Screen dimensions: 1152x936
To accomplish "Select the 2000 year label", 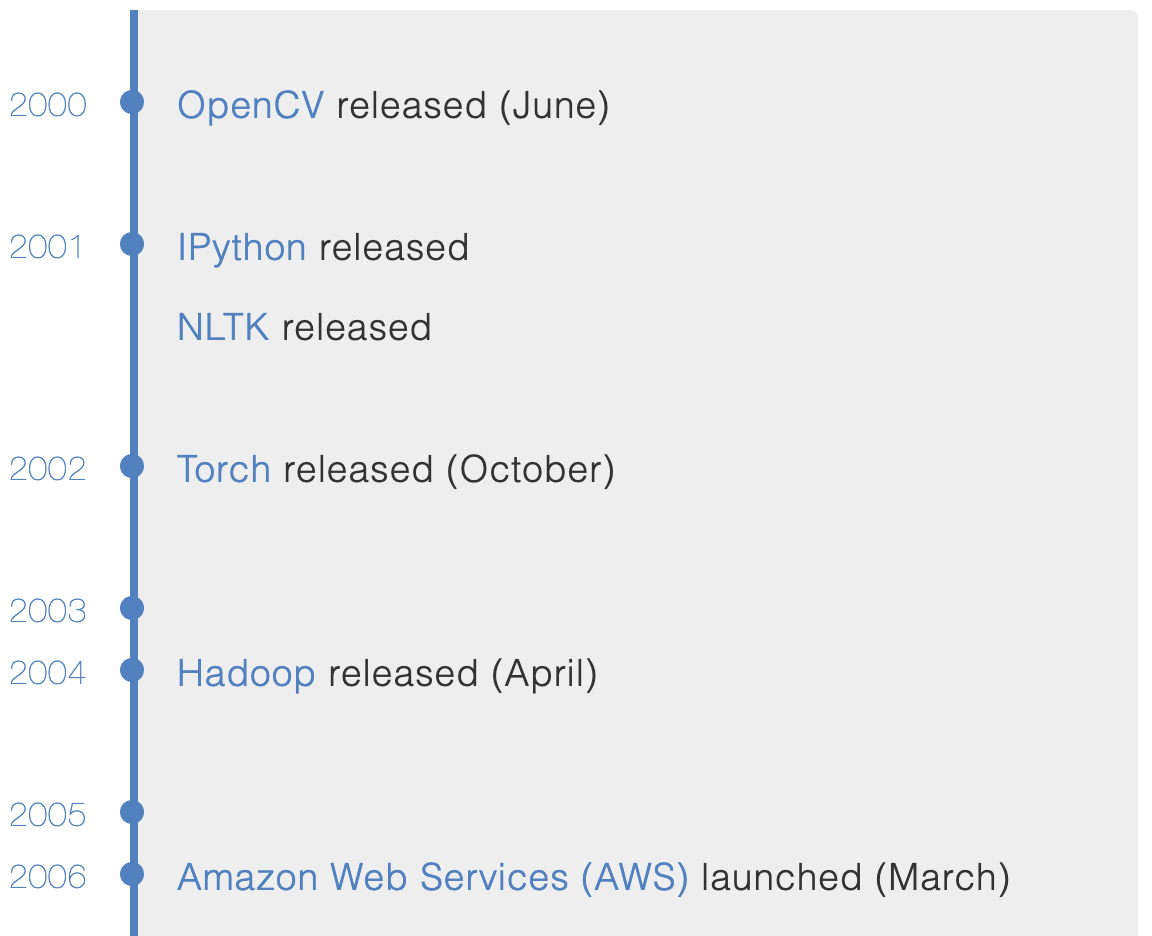I will tap(48, 105).
